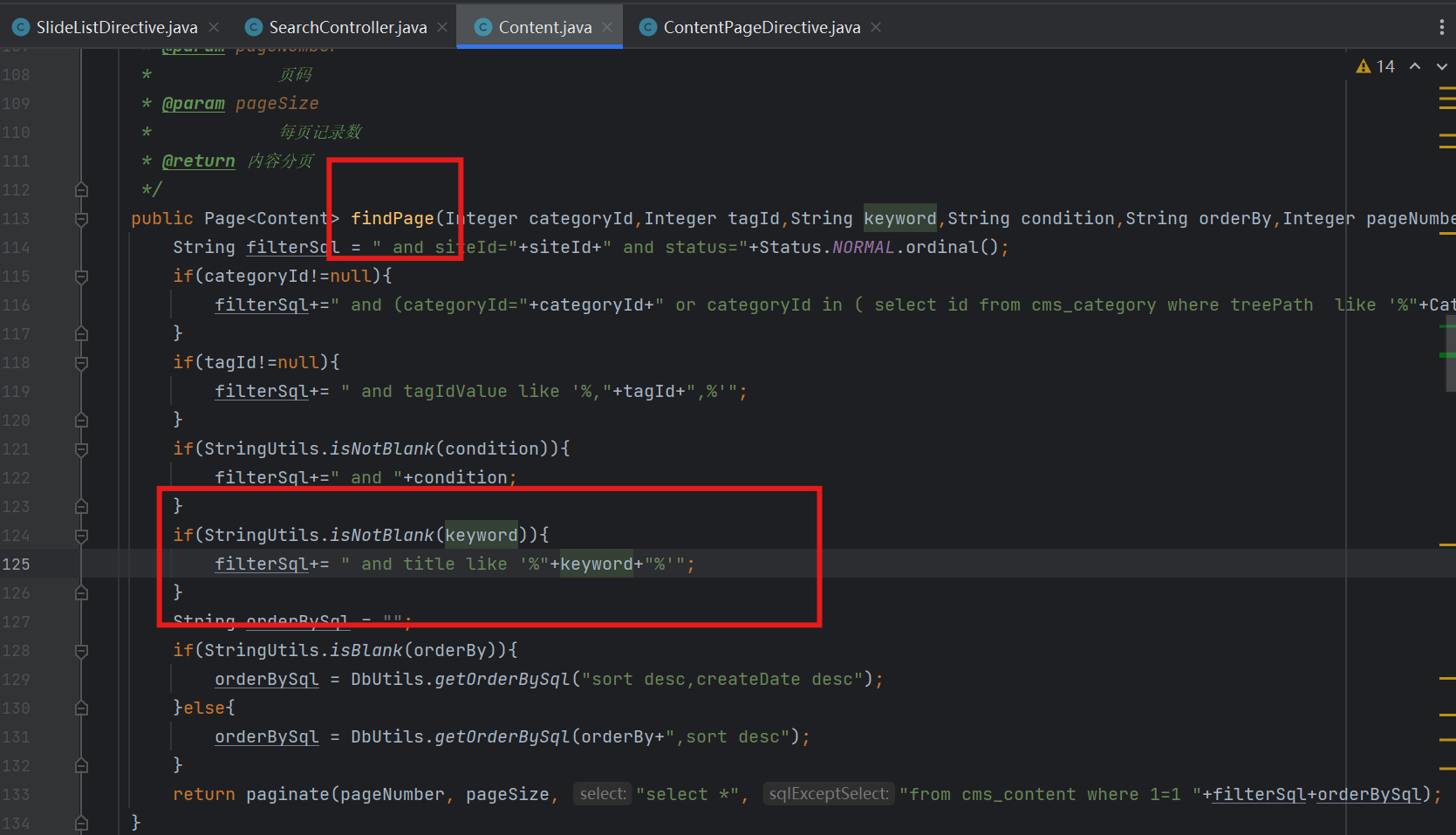Image resolution: width=1456 pixels, height=835 pixels.
Task: Open the ContentPageDirective.java tab
Action: tap(762, 27)
